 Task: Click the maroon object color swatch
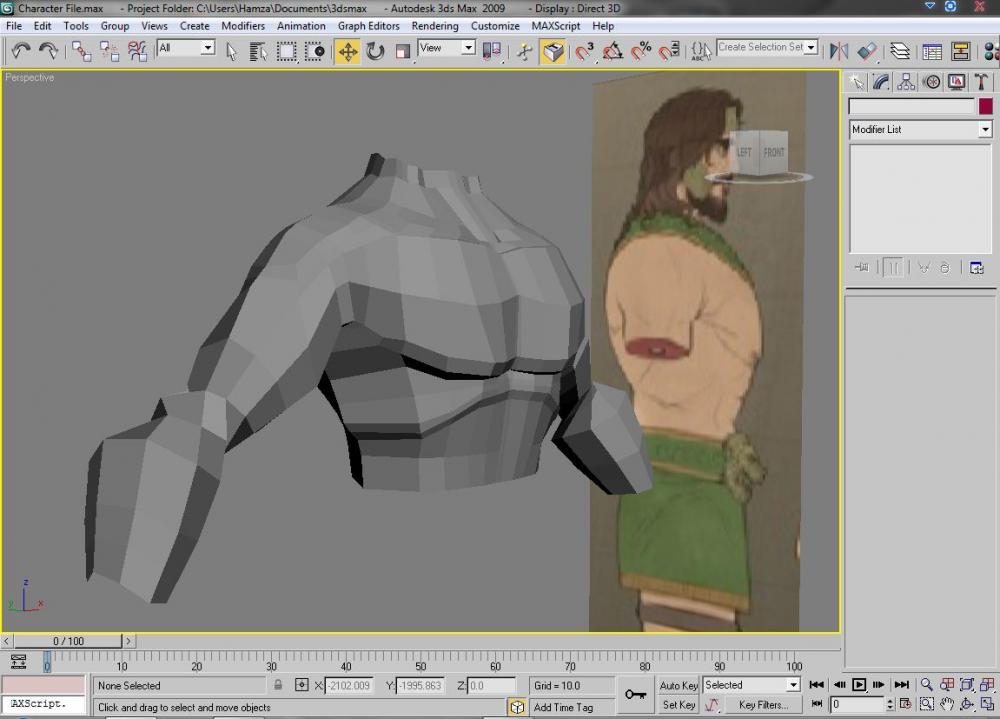tap(985, 106)
